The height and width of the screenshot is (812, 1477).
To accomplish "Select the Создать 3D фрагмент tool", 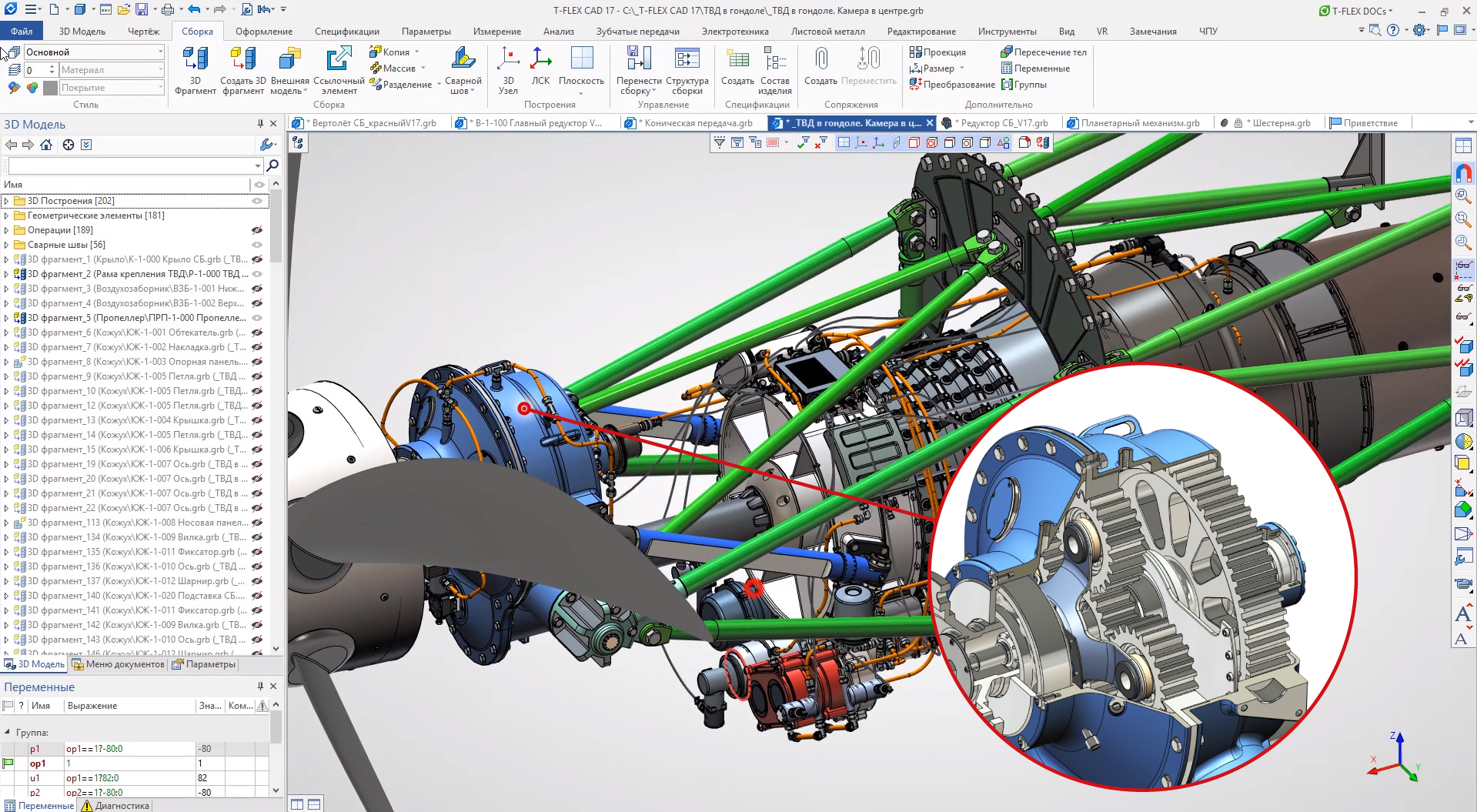I will click(243, 60).
